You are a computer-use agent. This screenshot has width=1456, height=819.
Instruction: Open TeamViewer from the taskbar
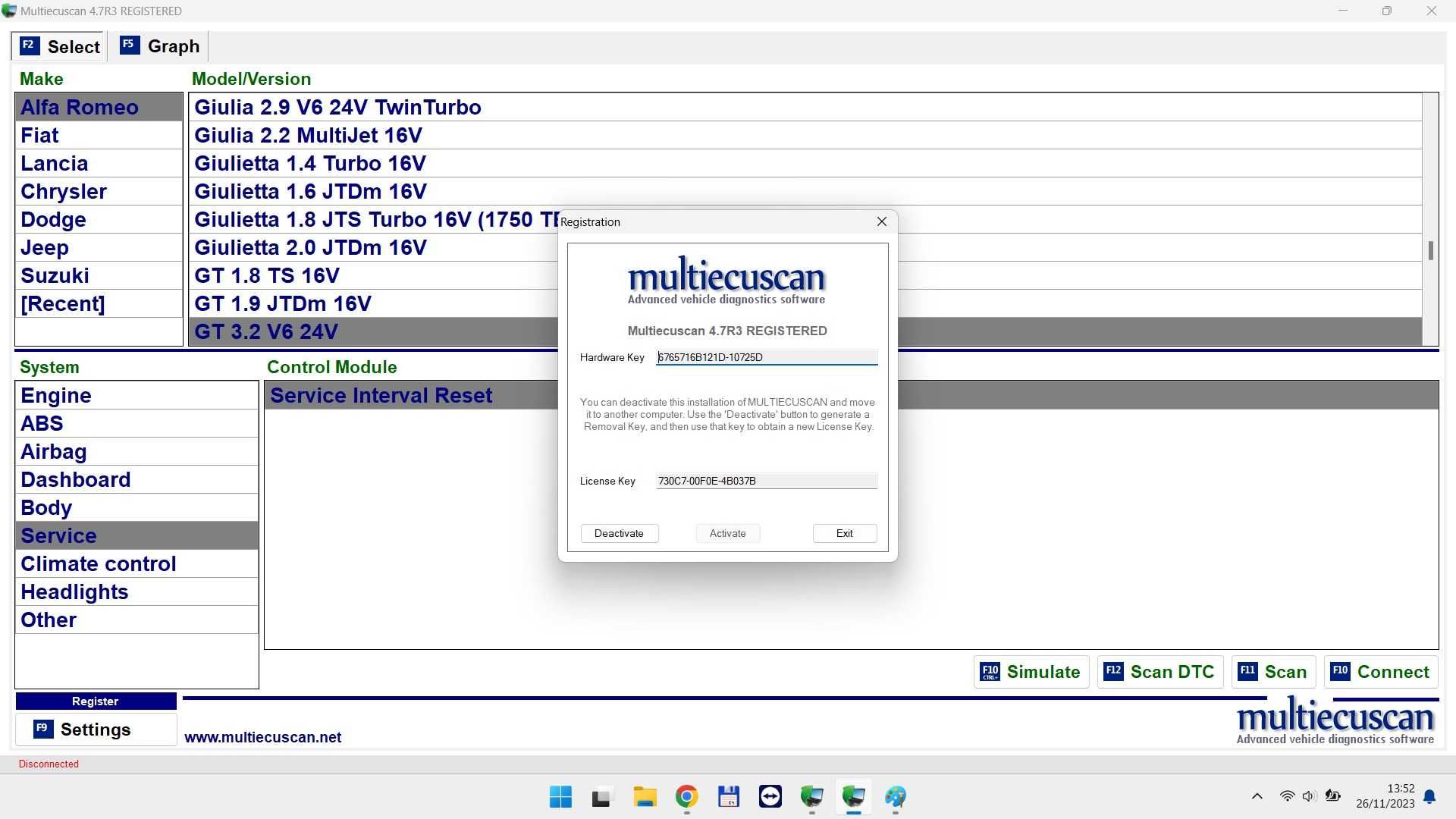coord(770,797)
